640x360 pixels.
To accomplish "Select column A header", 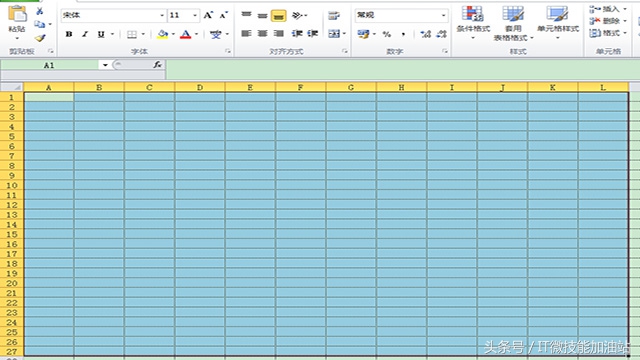I will pyautogui.click(x=49, y=87).
